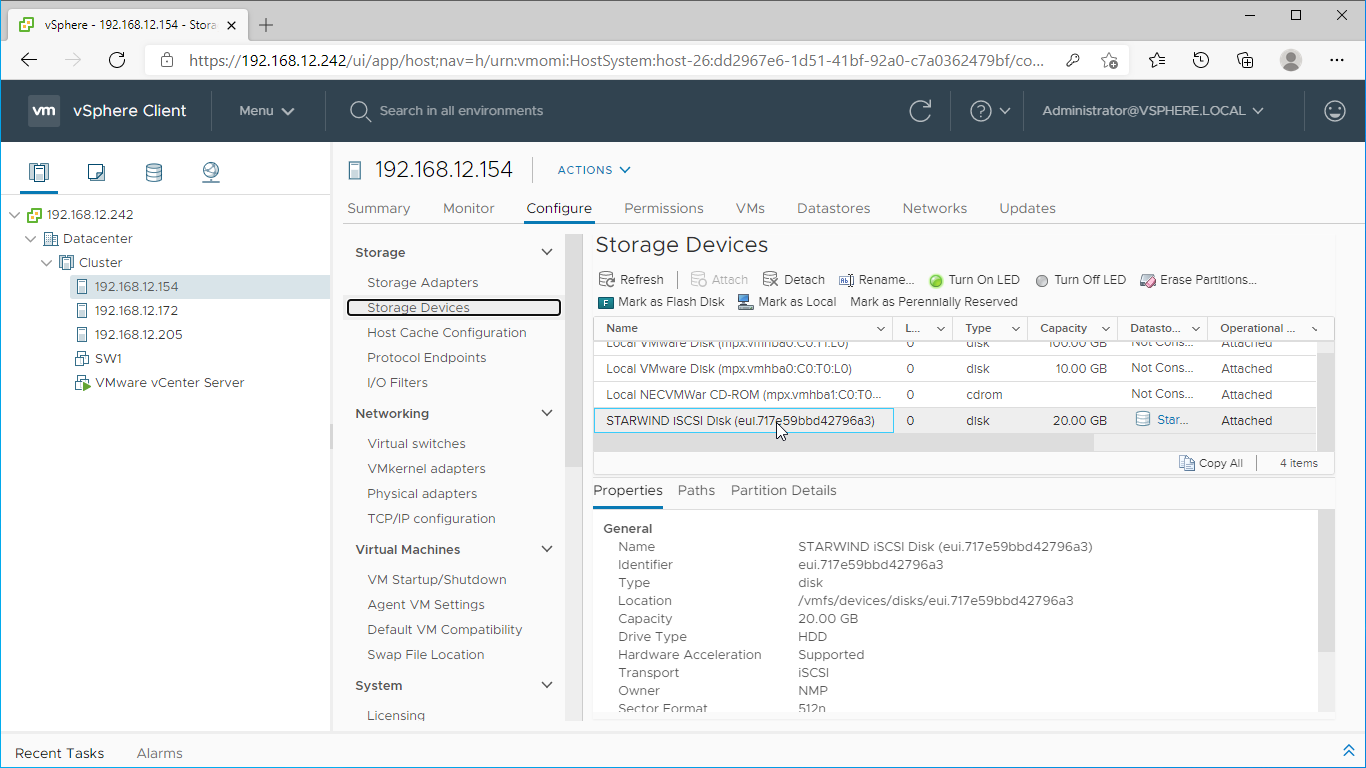Open Capacity column filter dropdown

(1106, 328)
